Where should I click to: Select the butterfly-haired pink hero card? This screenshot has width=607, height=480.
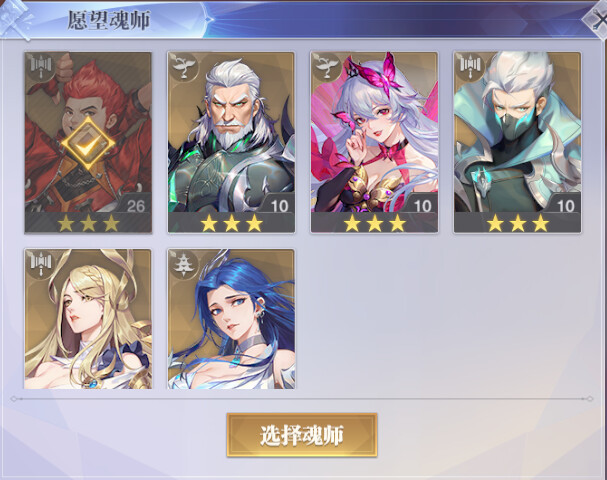pos(374,142)
